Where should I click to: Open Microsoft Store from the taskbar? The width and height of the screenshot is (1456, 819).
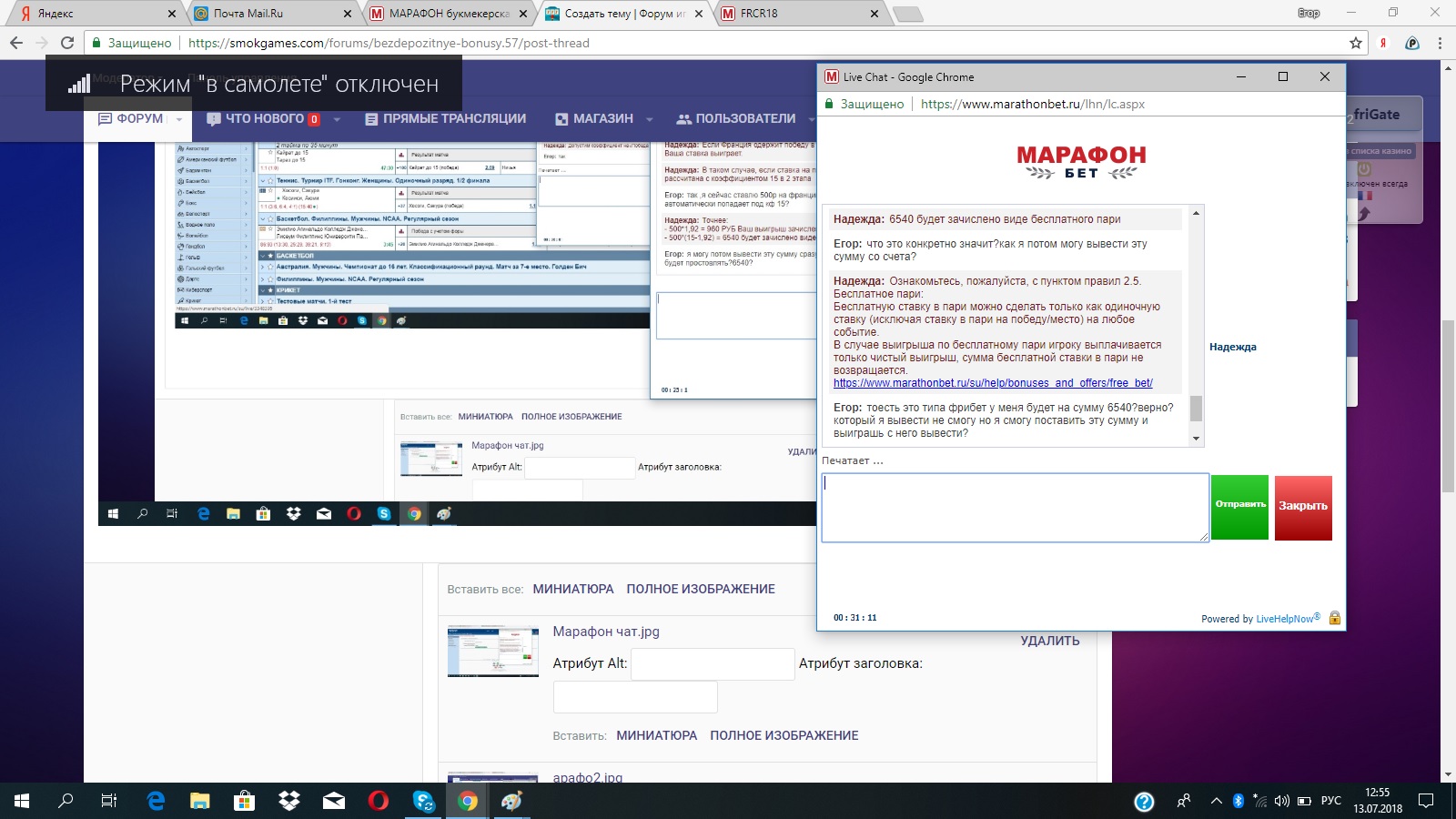click(244, 801)
